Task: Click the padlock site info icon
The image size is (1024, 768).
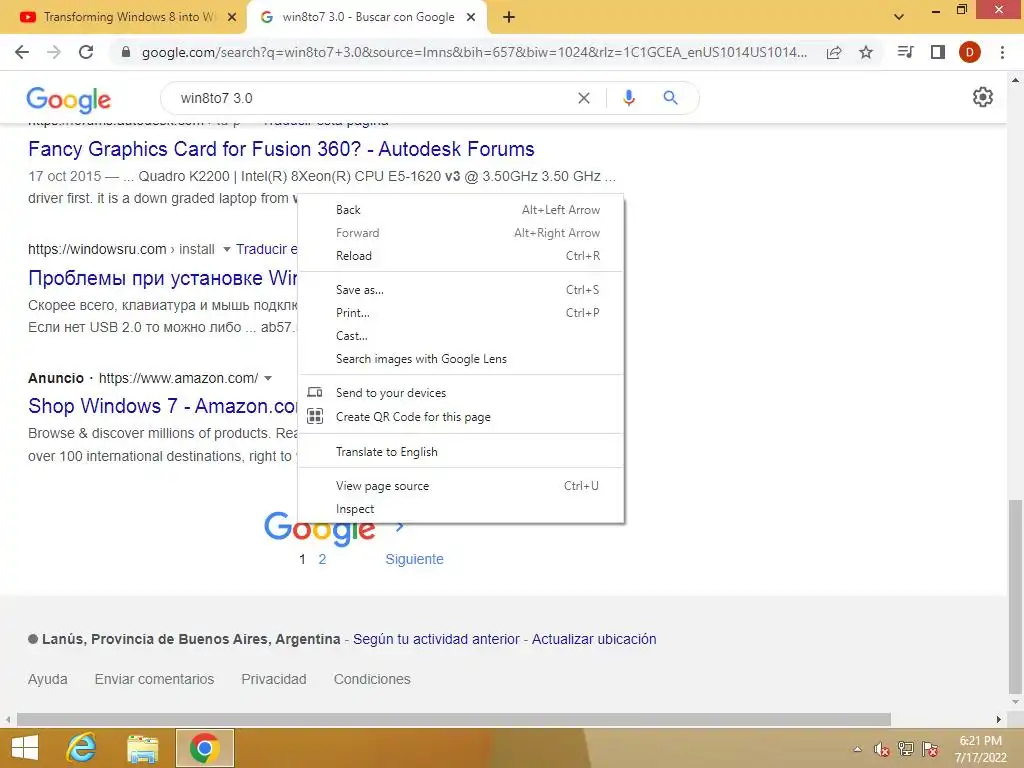Action: point(126,52)
